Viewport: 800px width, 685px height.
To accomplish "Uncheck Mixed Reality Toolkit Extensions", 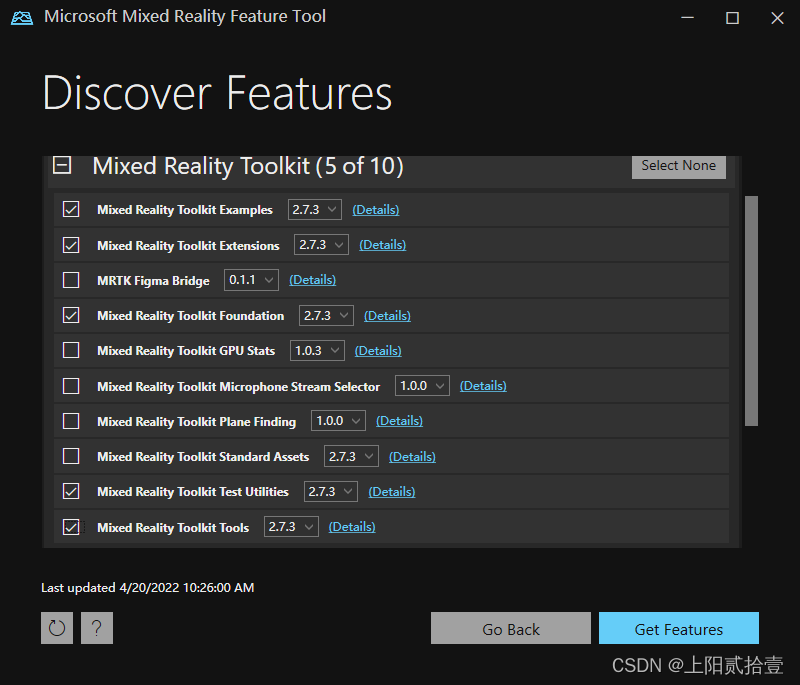I will coord(71,245).
